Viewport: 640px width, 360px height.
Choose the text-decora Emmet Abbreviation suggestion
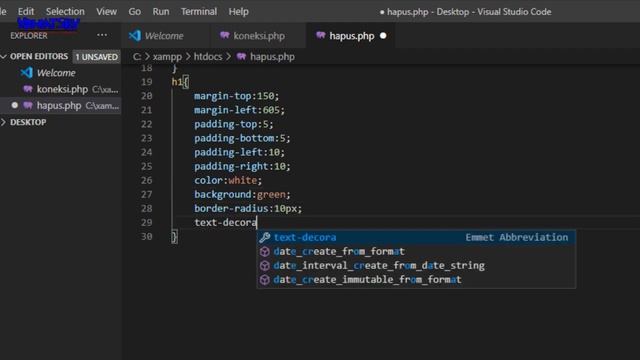416,237
